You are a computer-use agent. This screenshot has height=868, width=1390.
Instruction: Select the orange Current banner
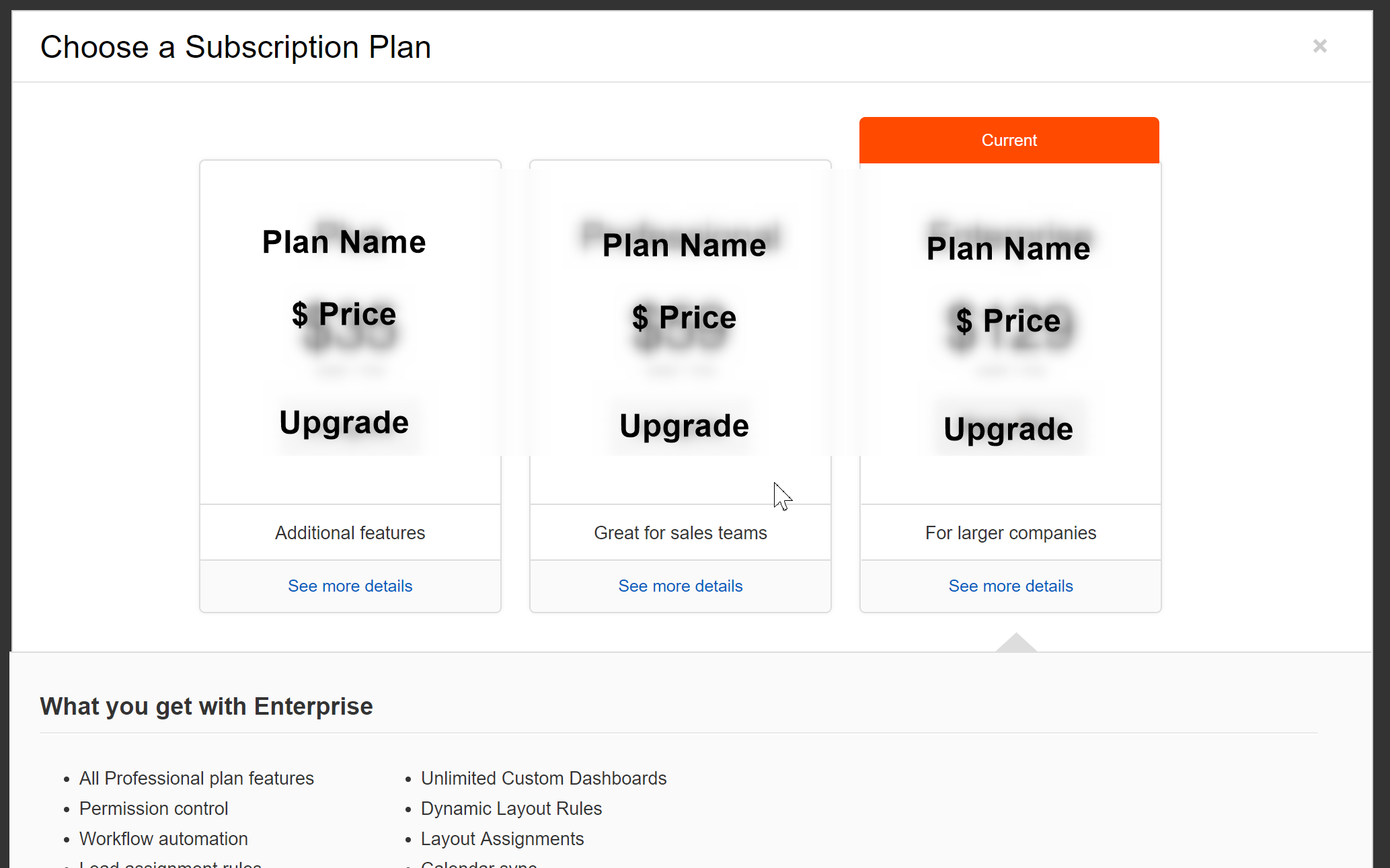1009,140
